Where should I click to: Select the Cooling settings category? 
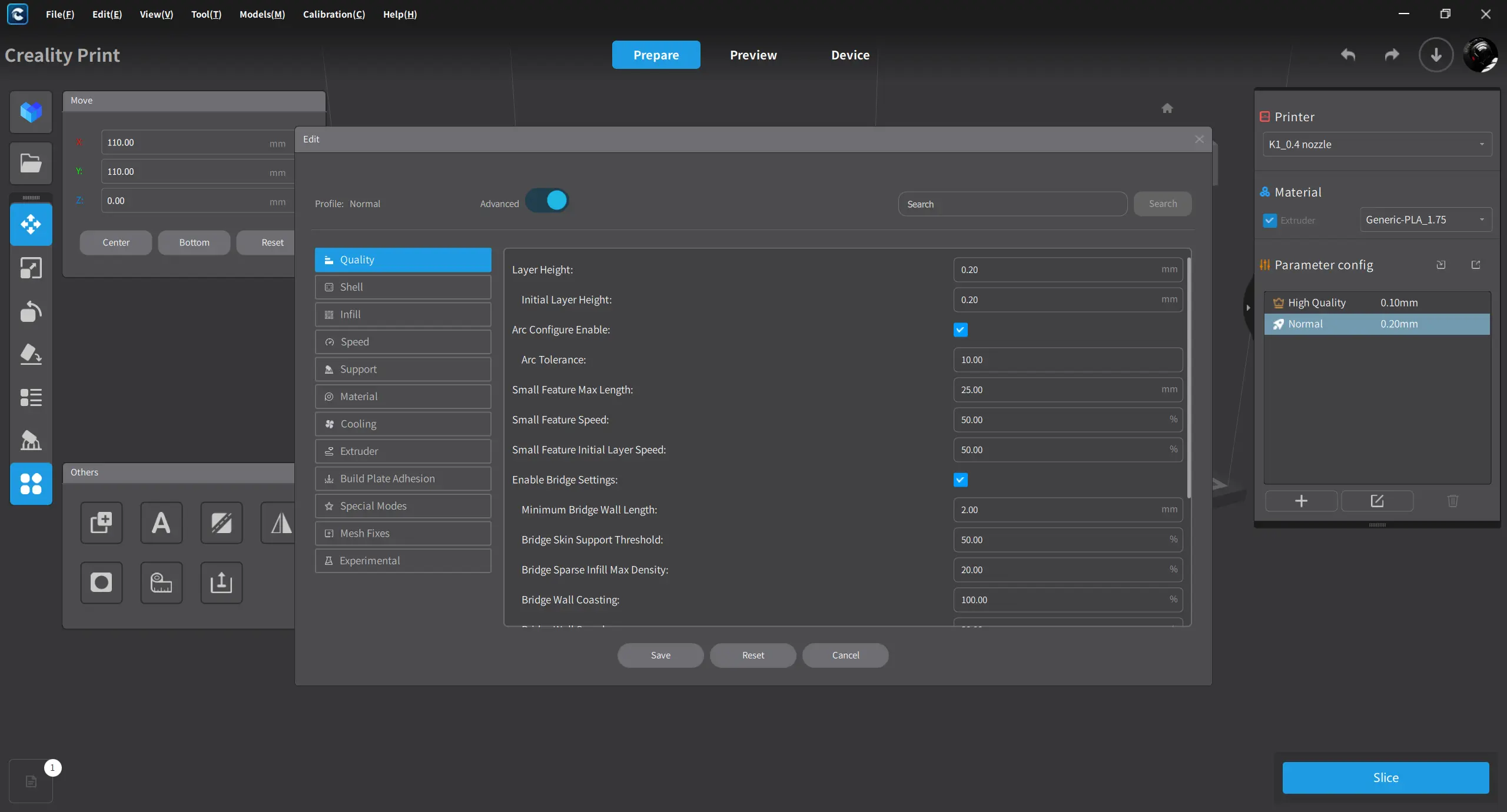403,424
